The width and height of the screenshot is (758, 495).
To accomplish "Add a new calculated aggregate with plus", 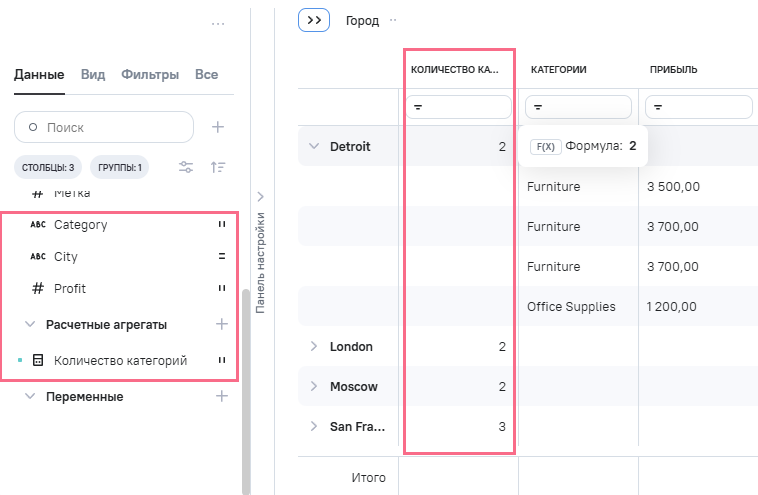I will 222,324.
